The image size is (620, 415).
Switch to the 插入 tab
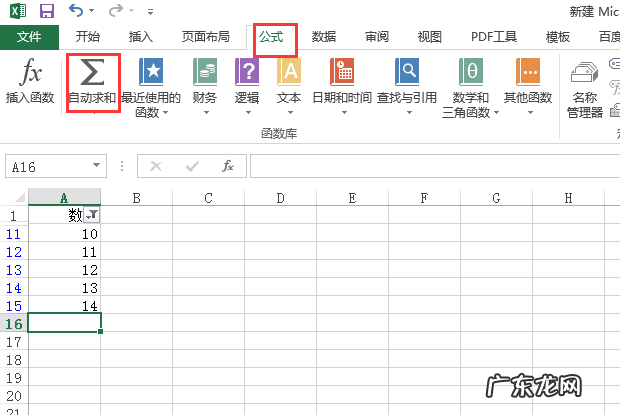coord(140,37)
